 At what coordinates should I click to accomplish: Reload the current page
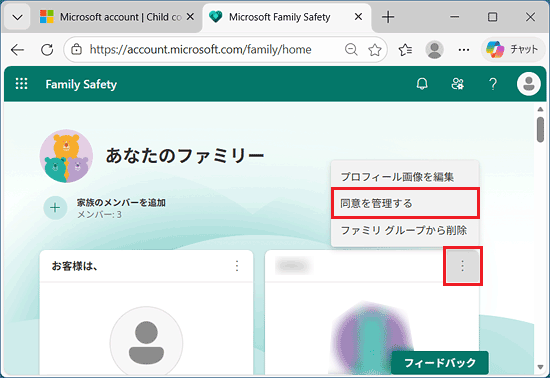47,50
